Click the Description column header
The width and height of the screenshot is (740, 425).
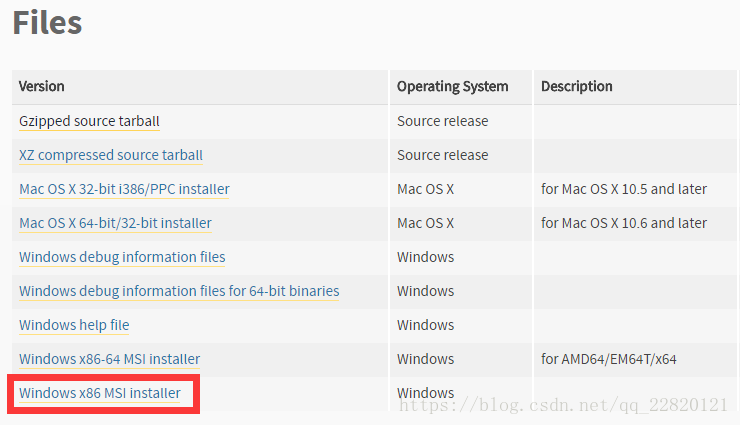(577, 87)
